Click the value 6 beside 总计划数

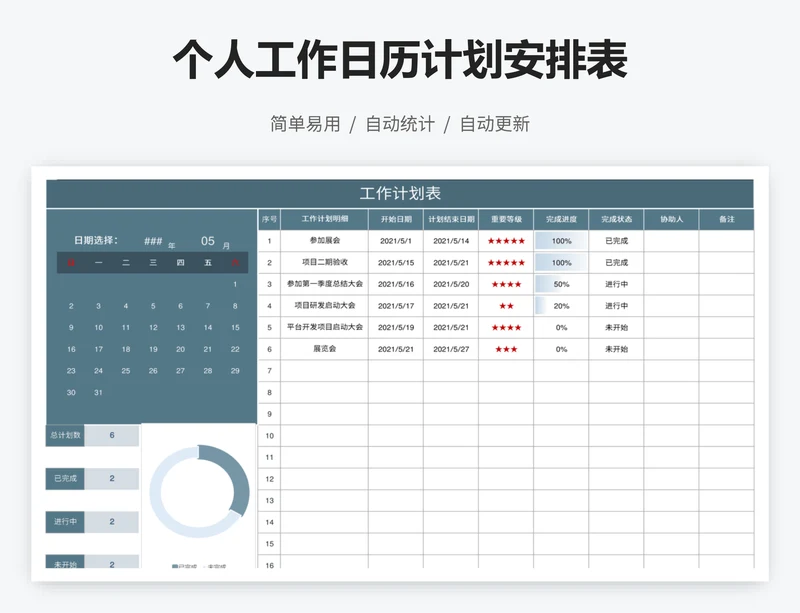click(x=112, y=435)
